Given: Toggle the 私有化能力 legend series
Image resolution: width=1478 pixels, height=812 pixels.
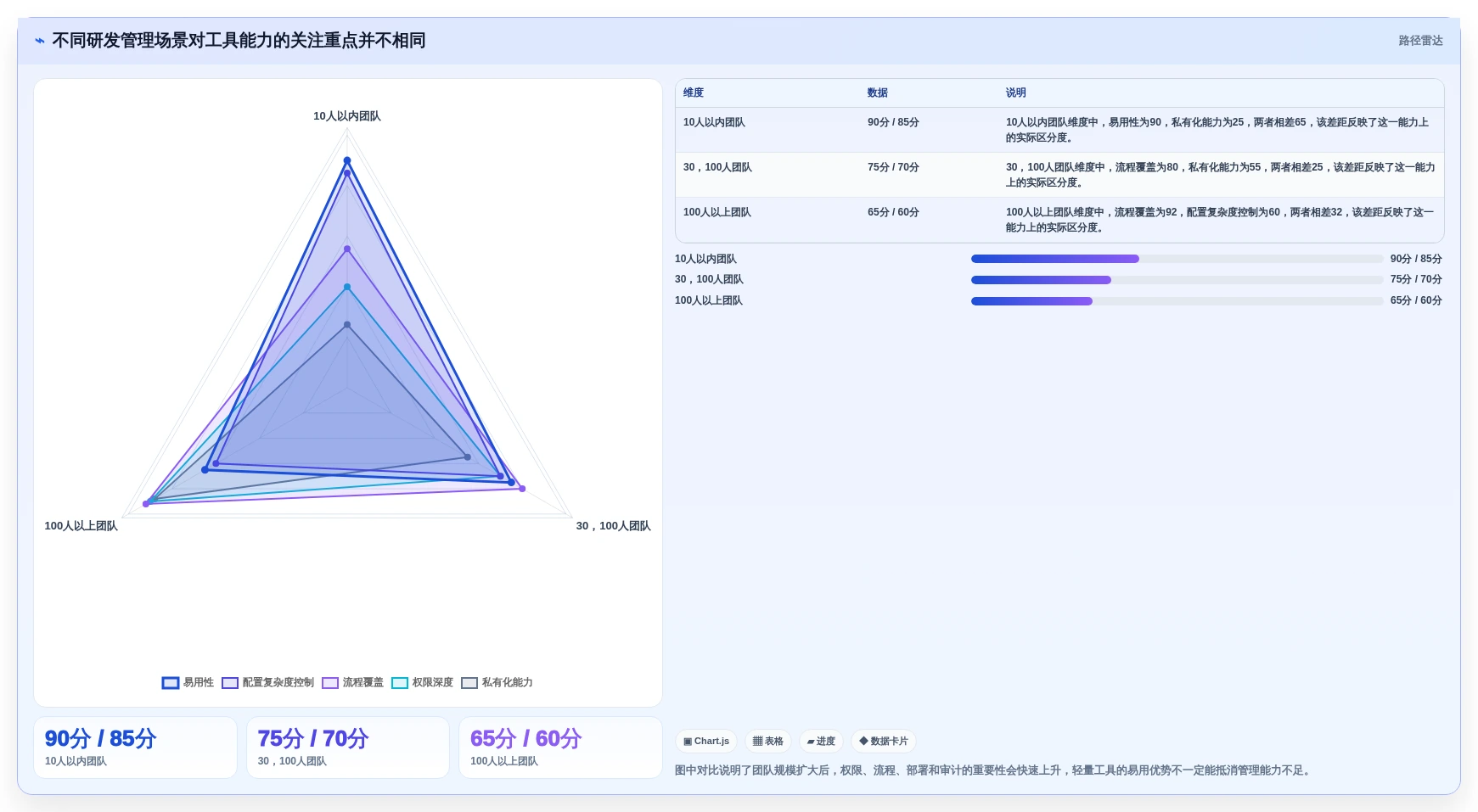Looking at the screenshot, I should pyautogui.click(x=497, y=682).
